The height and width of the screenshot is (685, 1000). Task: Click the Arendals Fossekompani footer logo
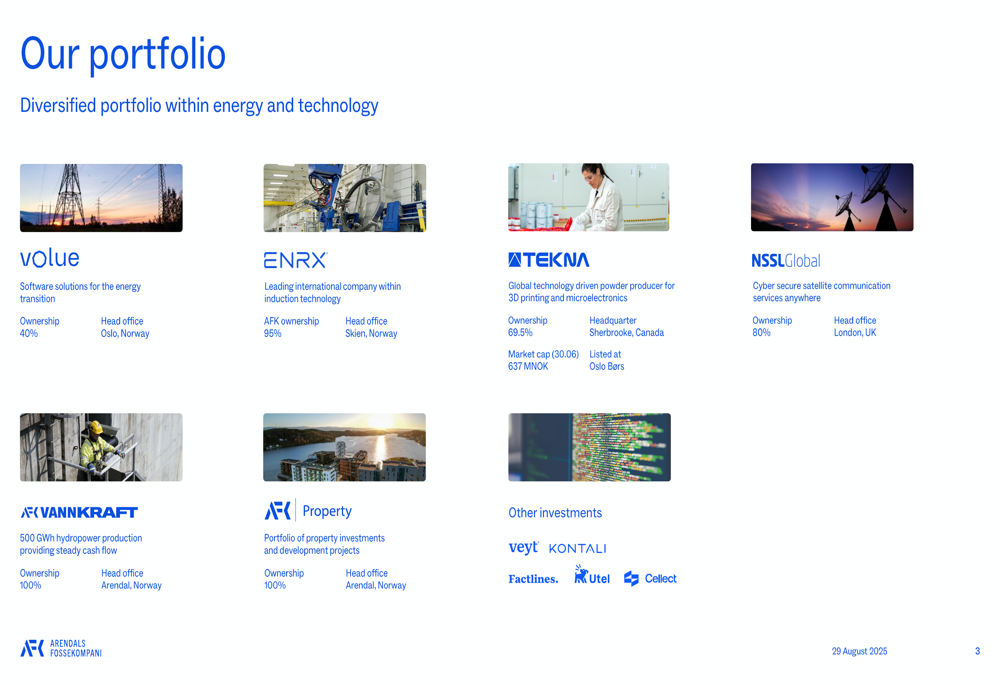(61, 648)
